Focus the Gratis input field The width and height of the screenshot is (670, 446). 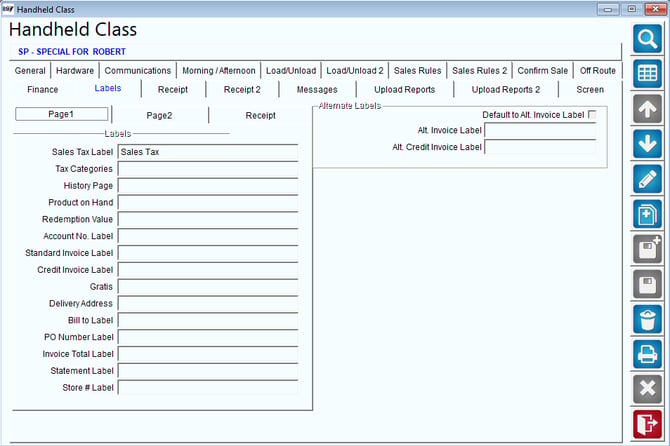[x=208, y=287]
